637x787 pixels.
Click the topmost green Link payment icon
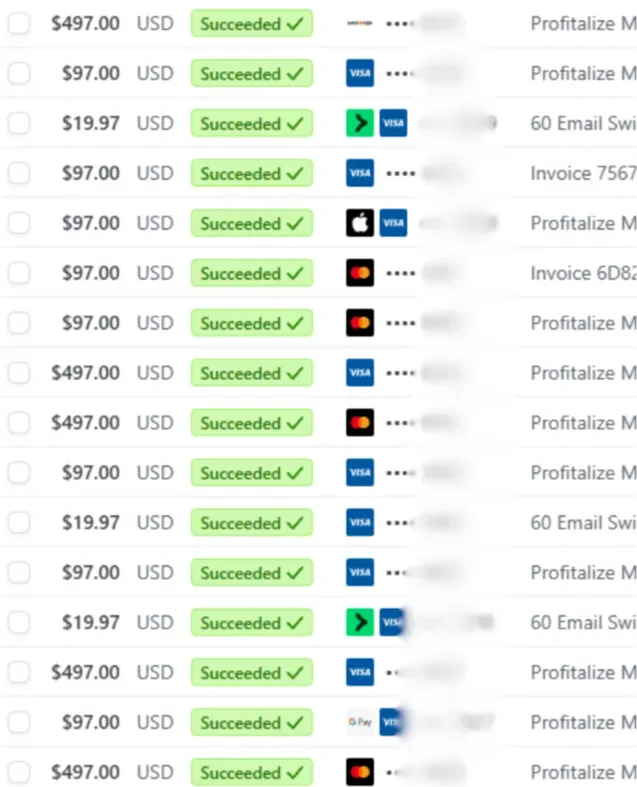(x=360, y=123)
